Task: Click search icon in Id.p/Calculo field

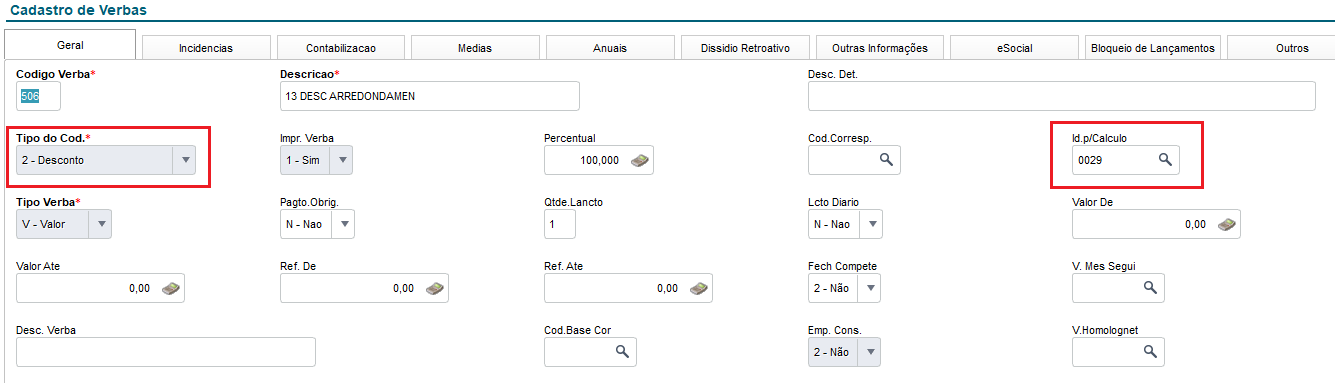Action: (x=1165, y=160)
